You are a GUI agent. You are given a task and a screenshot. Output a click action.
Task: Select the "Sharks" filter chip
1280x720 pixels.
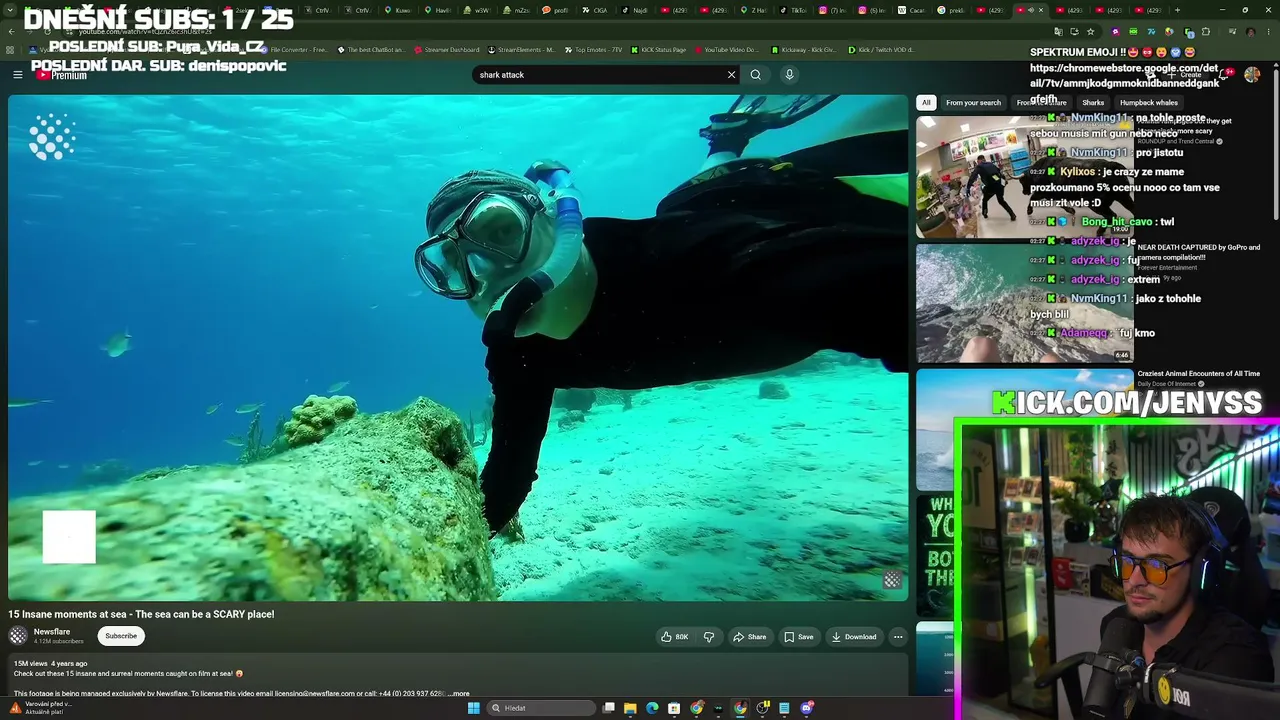coord(1093,102)
